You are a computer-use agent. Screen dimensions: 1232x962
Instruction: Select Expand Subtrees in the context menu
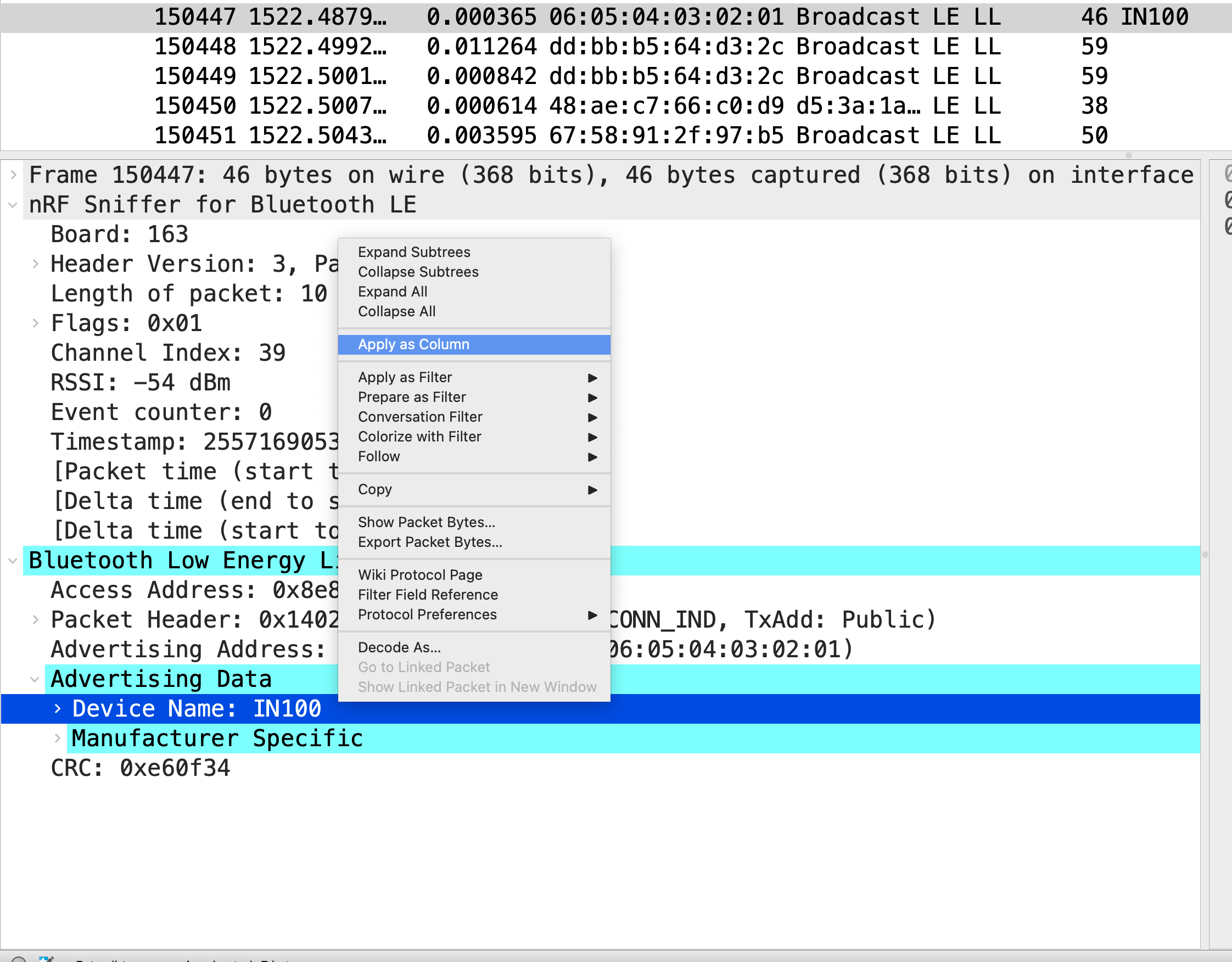[x=413, y=252]
